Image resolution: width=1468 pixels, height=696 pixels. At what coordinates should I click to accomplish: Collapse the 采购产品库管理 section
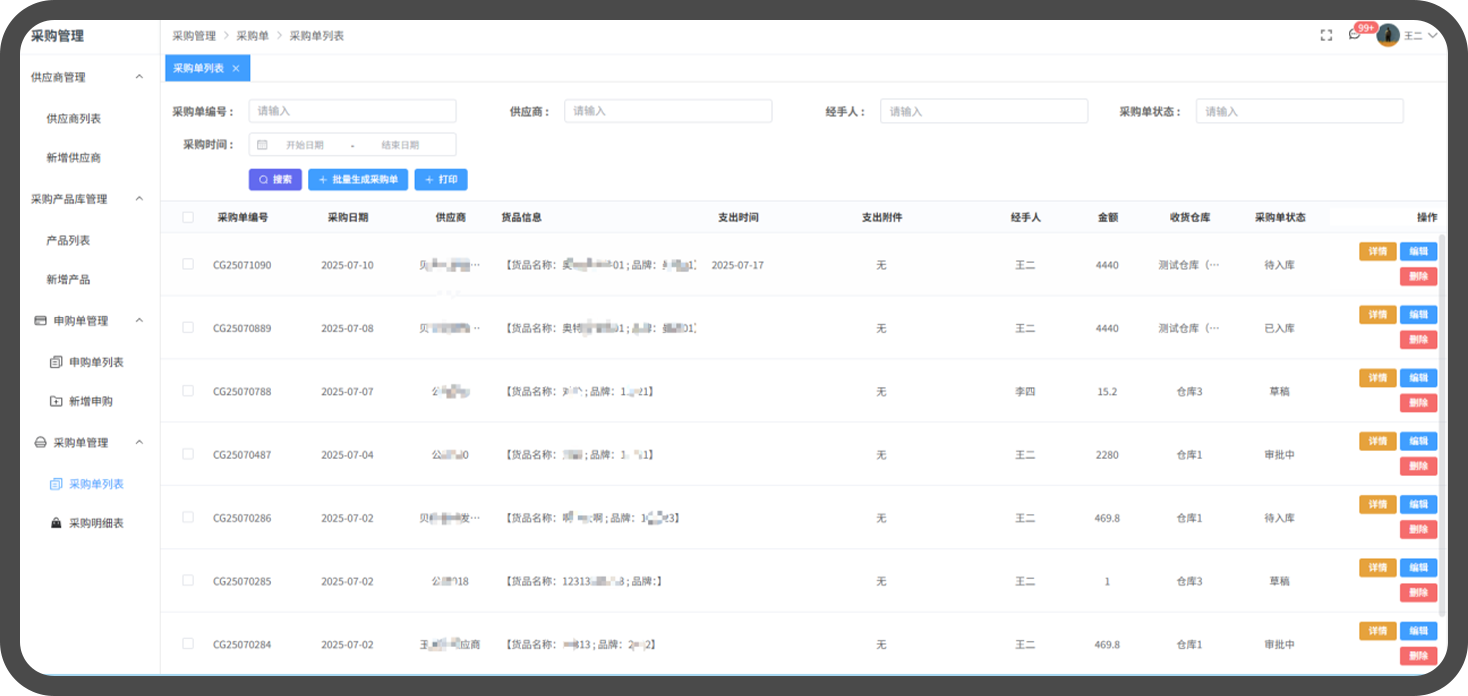139,199
